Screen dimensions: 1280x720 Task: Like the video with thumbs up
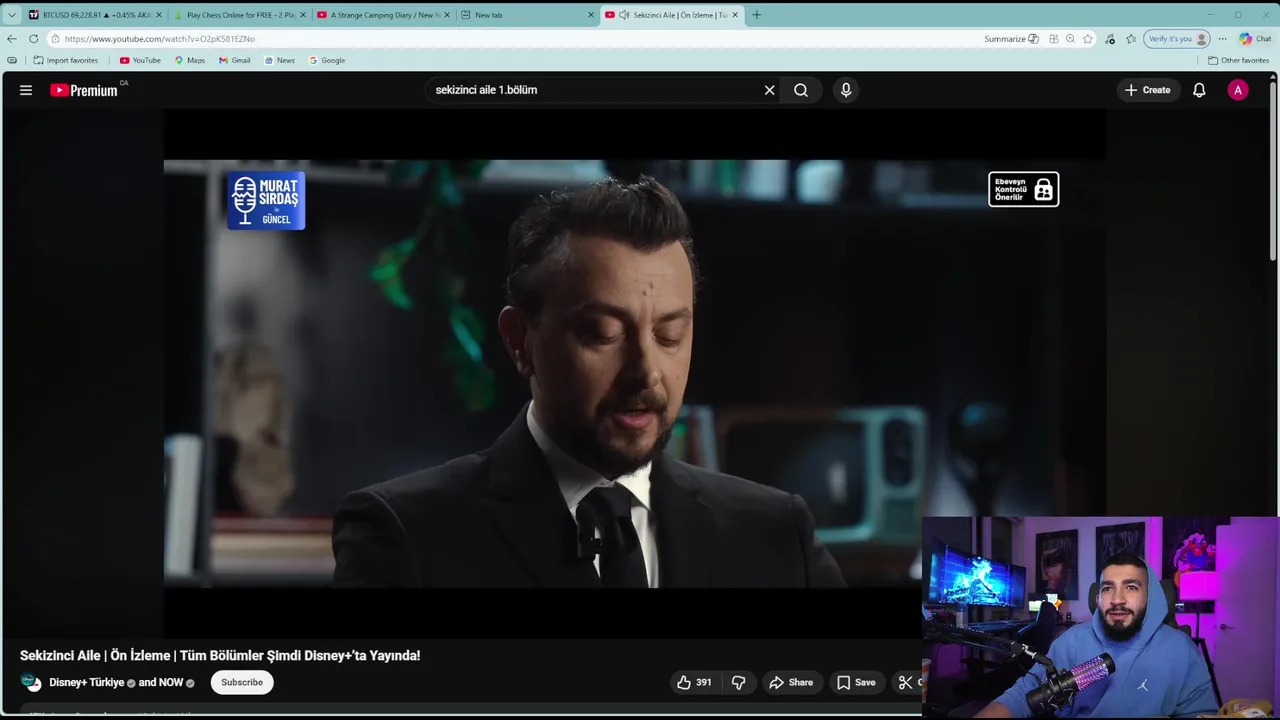pos(694,682)
